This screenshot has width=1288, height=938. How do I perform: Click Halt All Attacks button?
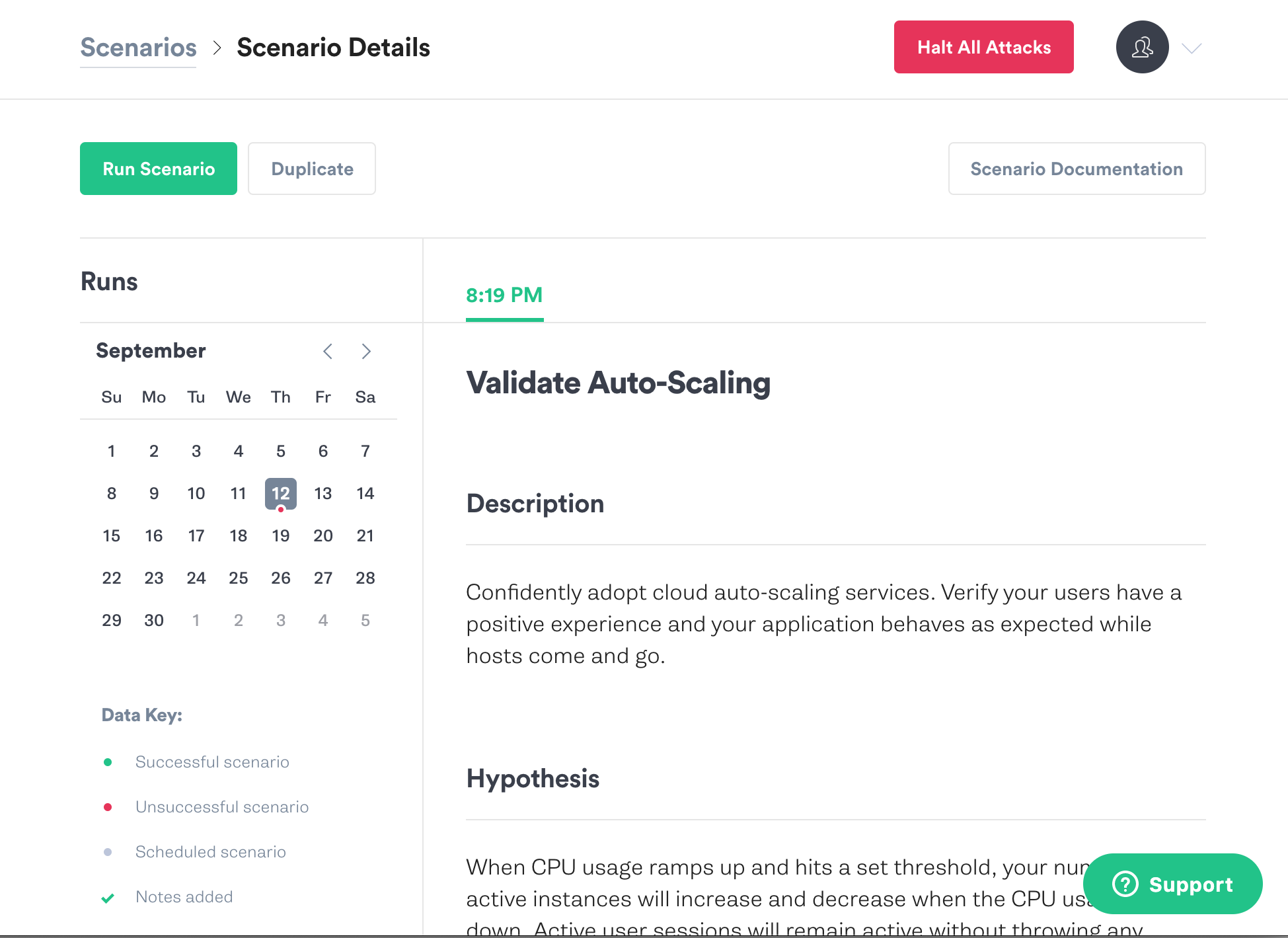tap(983, 47)
